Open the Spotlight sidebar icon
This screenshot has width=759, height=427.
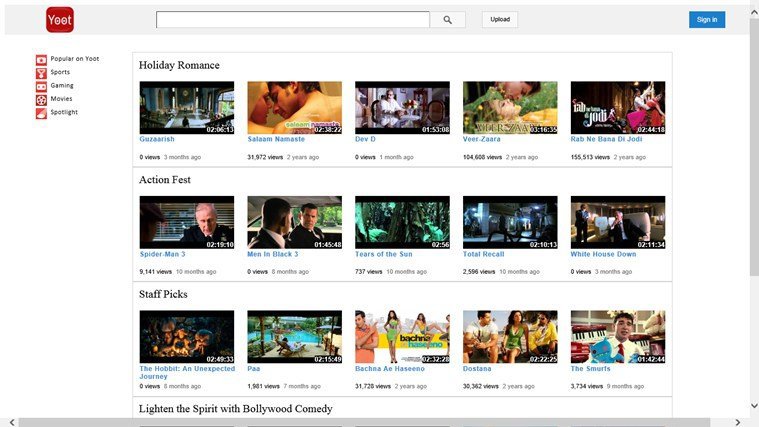41,113
